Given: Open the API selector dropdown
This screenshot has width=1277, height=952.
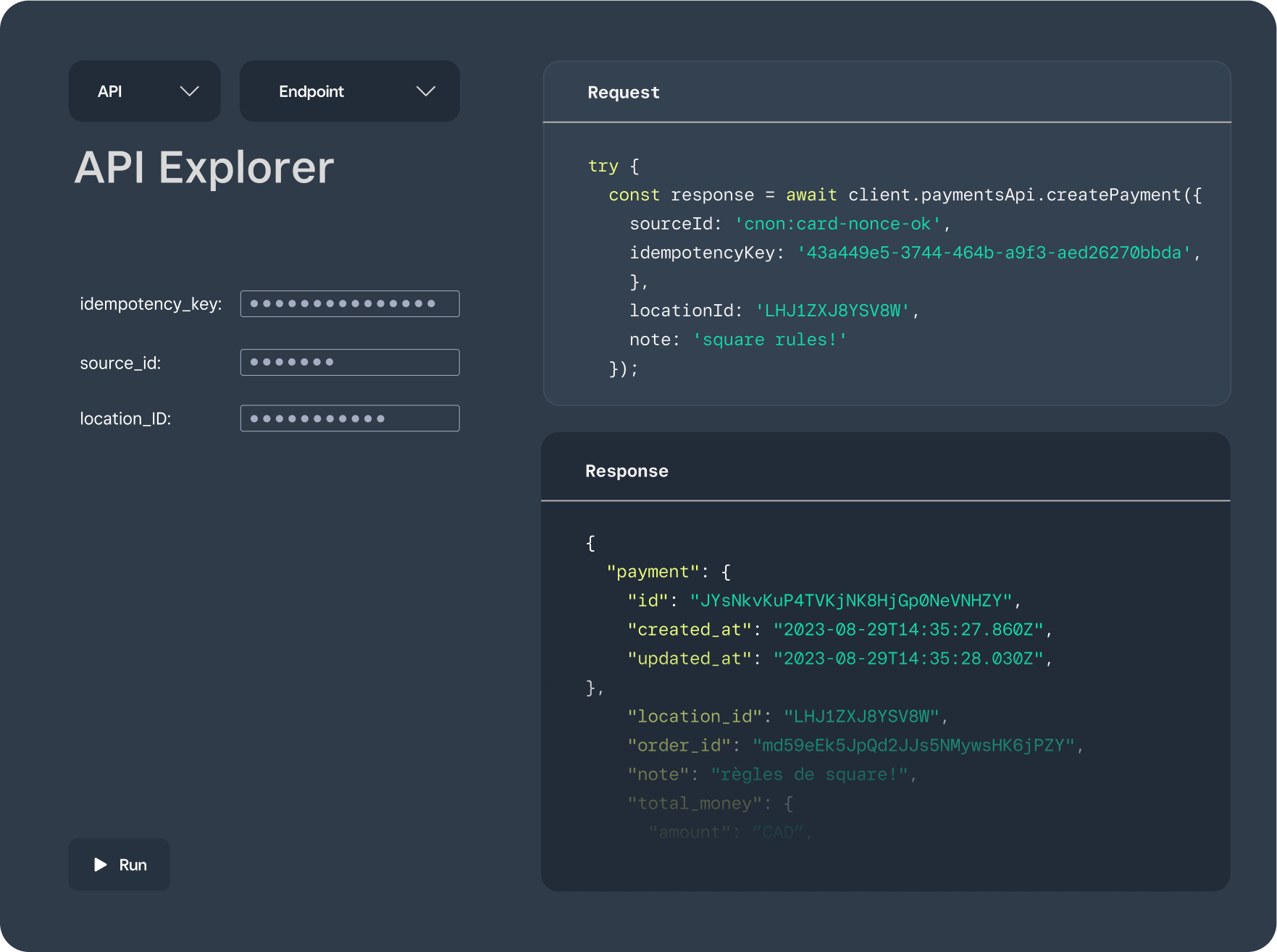Looking at the screenshot, I should pyautogui.click(x=144, y=91).
